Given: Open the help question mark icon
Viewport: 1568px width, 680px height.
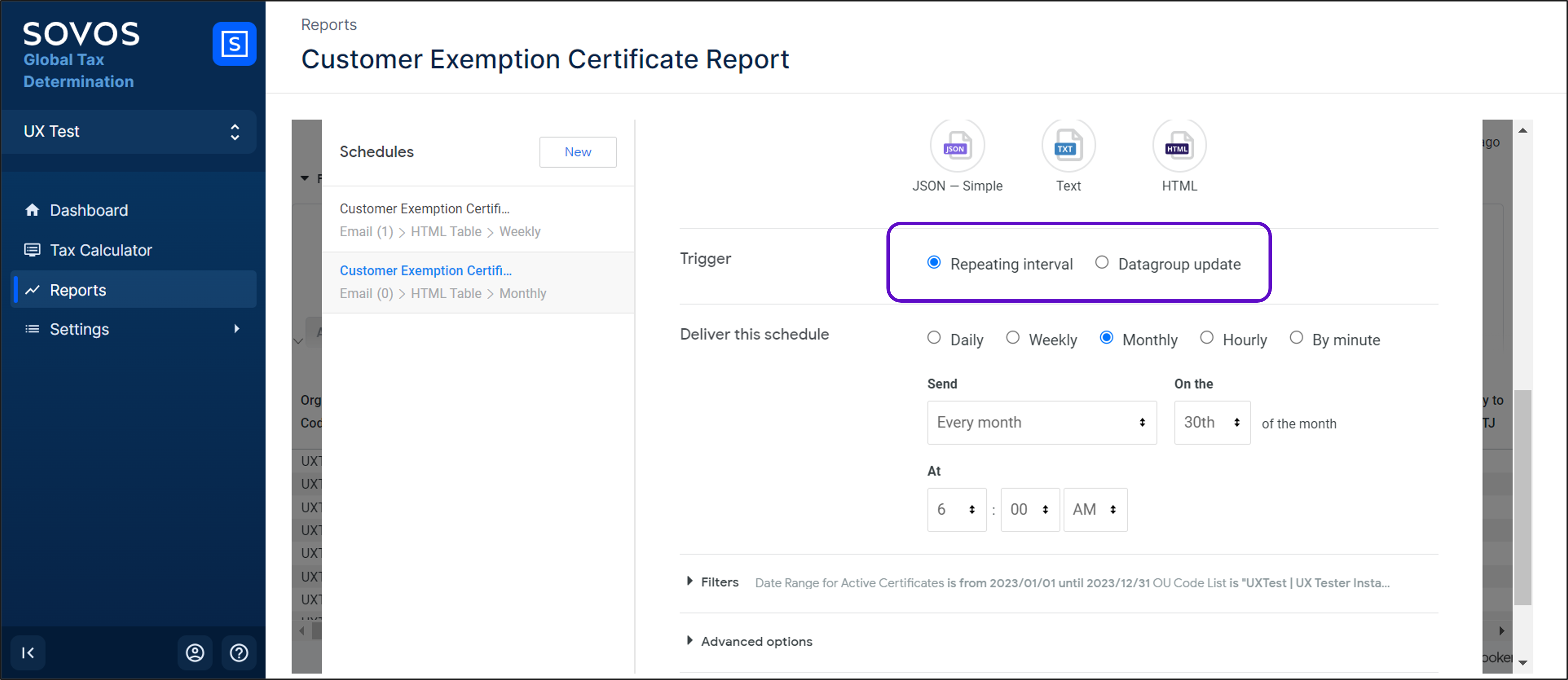Looking at the screenshot, I should click(239, 653).
